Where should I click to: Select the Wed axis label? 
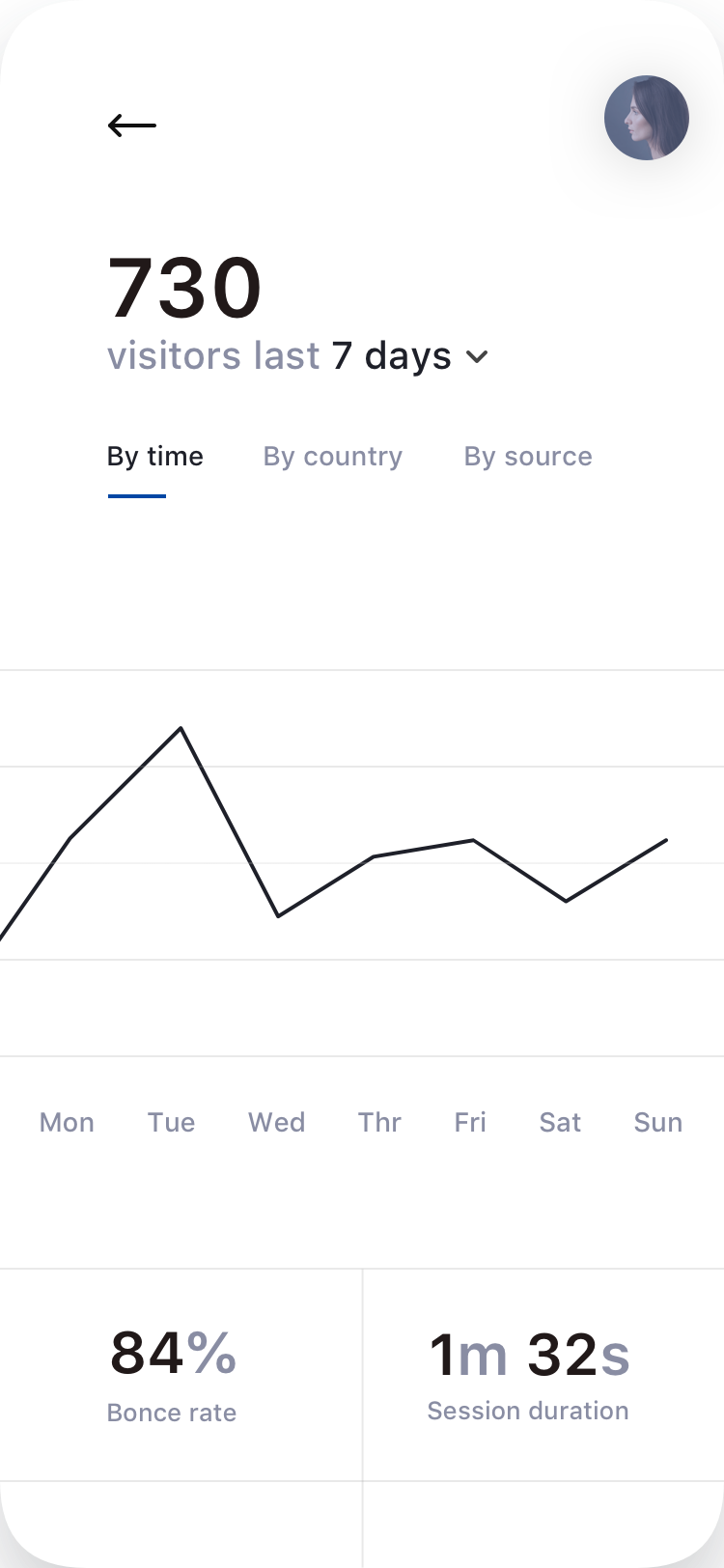tap(277, 1122)
